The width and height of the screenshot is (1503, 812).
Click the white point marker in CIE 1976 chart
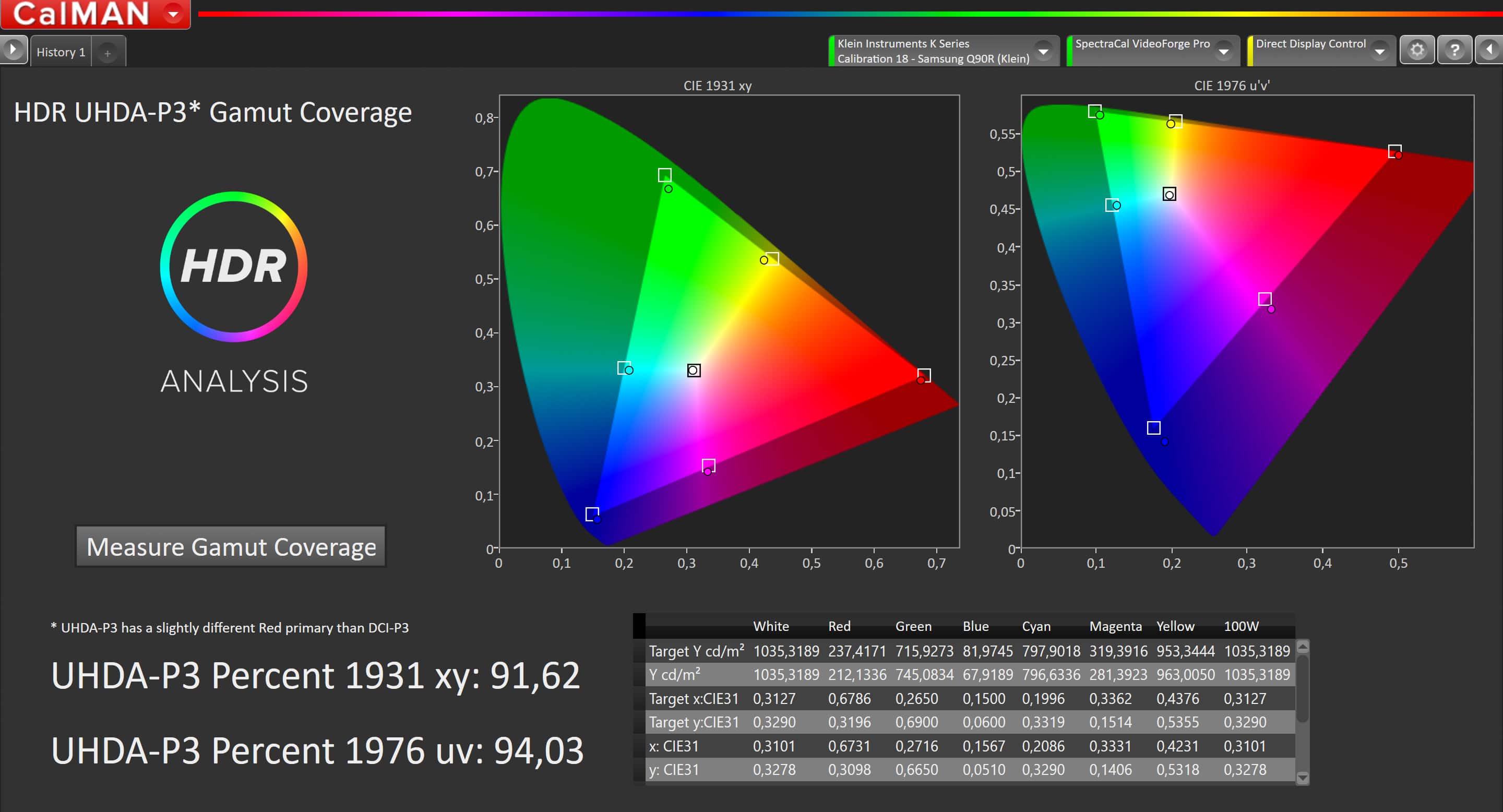coord(1169,194)
